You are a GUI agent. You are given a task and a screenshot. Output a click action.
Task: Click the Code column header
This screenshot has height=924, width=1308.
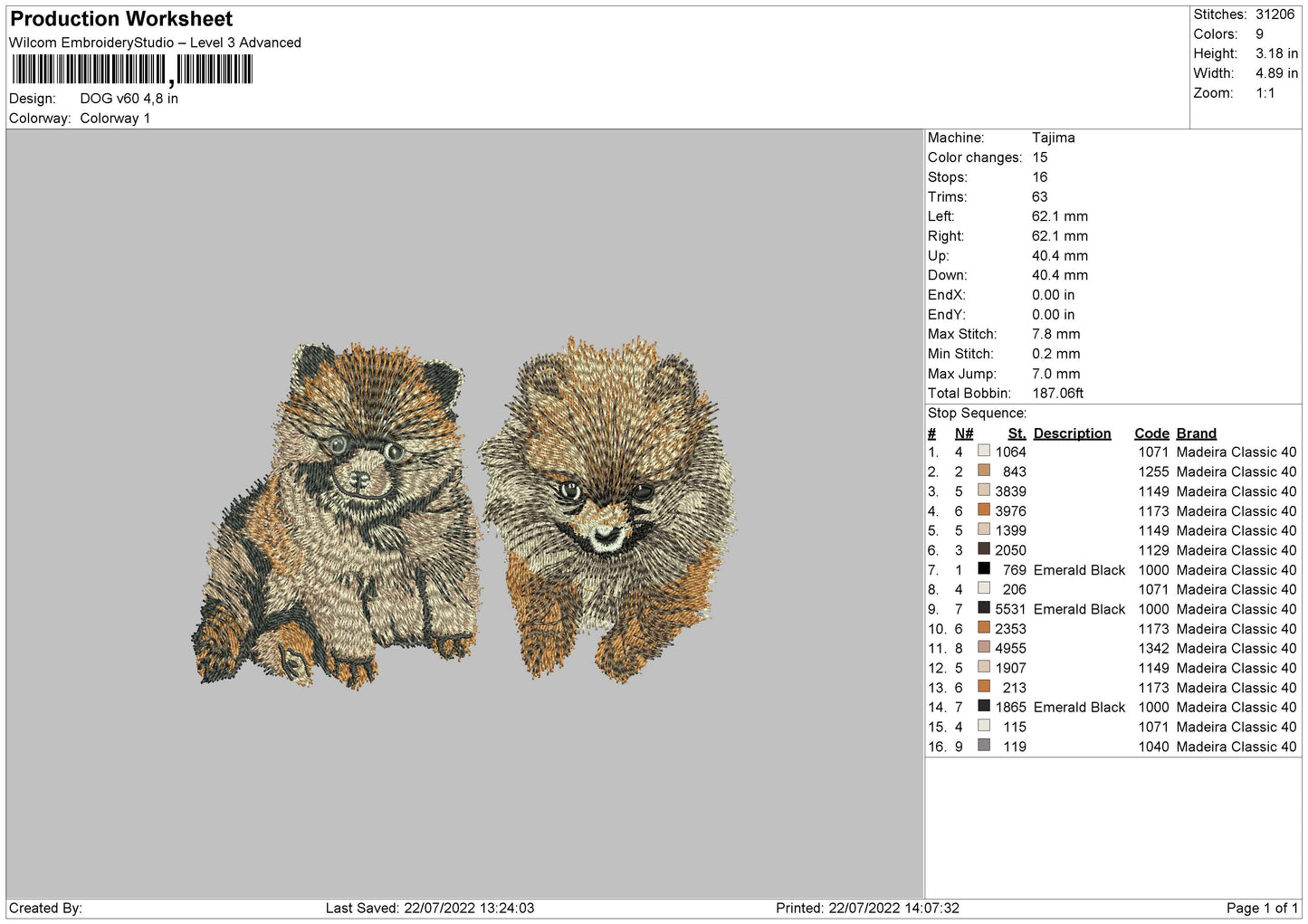pyautogui.click(x=1151, y=433)
